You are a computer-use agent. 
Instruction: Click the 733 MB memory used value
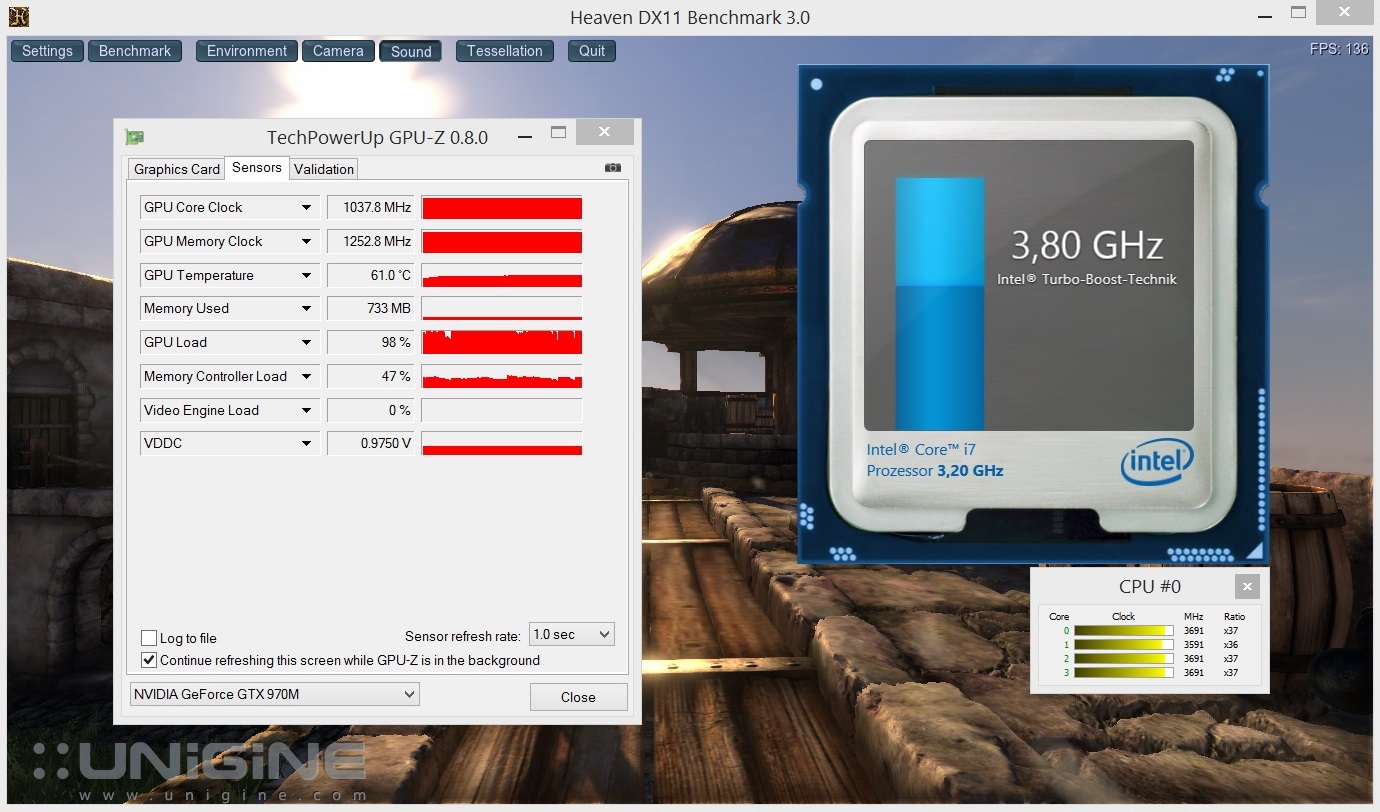coord(371,308)
